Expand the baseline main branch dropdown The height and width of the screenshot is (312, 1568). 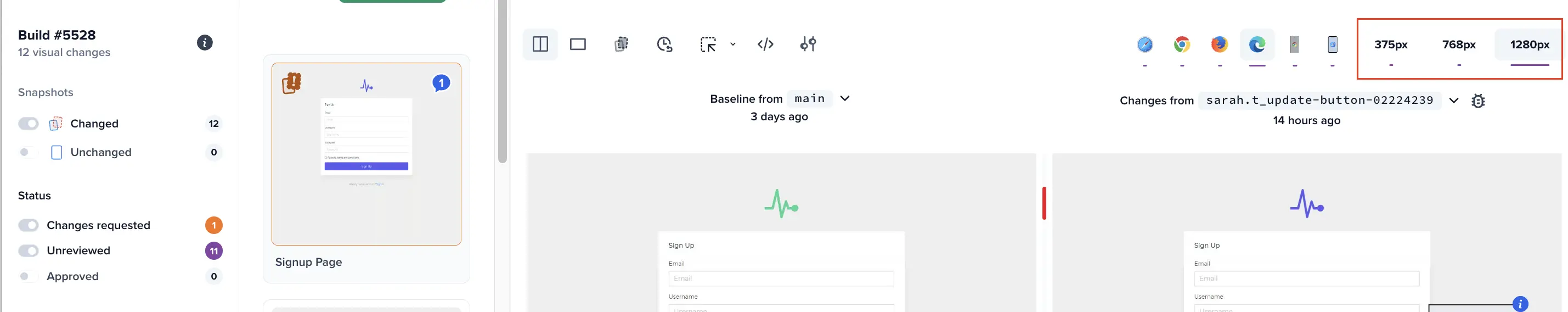[845, 99]
